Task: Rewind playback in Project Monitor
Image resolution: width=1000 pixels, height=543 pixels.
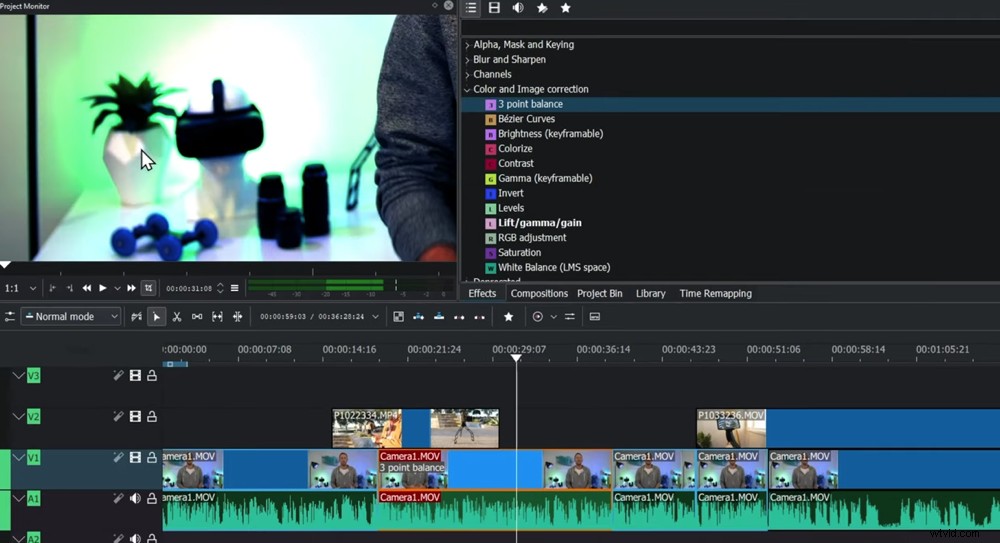Action: tap(86, 288)
